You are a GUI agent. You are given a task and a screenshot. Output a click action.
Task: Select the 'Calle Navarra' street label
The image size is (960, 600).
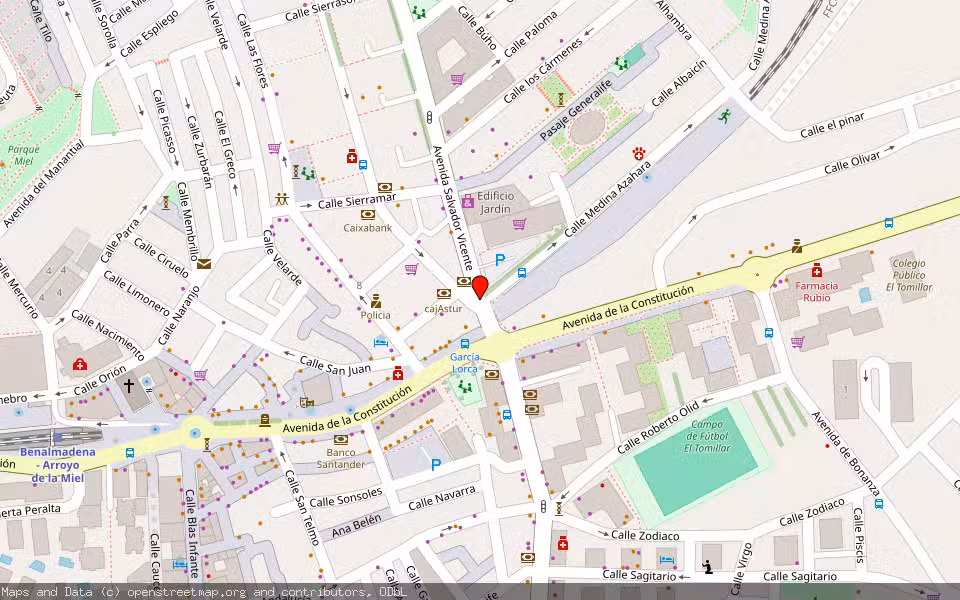click(442, 498)
